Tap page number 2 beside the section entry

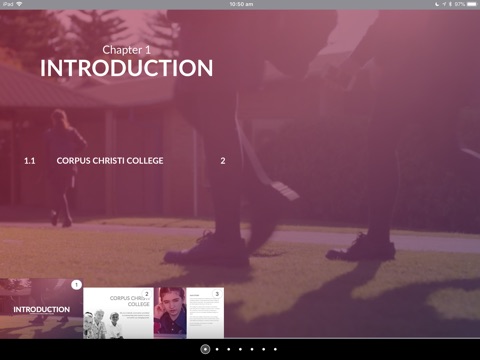tap(223, 161)
